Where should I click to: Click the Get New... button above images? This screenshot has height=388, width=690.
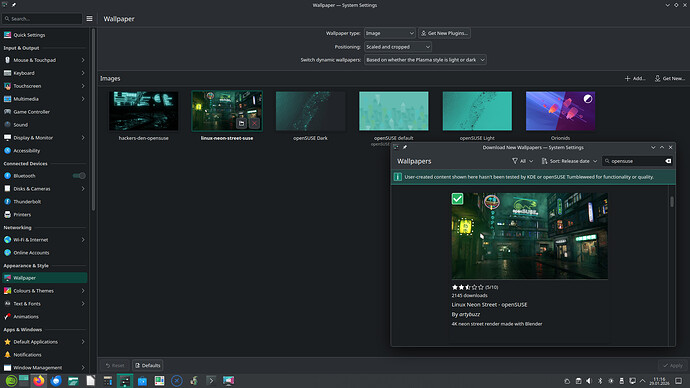pos(669,78)
